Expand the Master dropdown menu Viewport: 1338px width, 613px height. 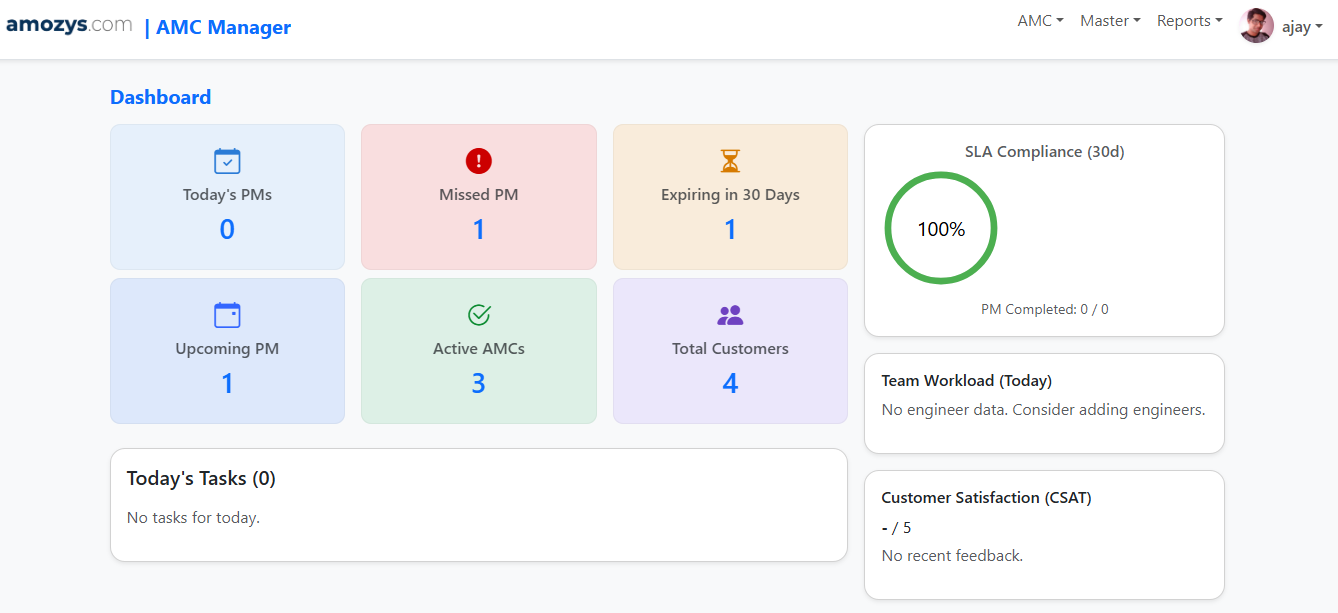point(1110,21)
